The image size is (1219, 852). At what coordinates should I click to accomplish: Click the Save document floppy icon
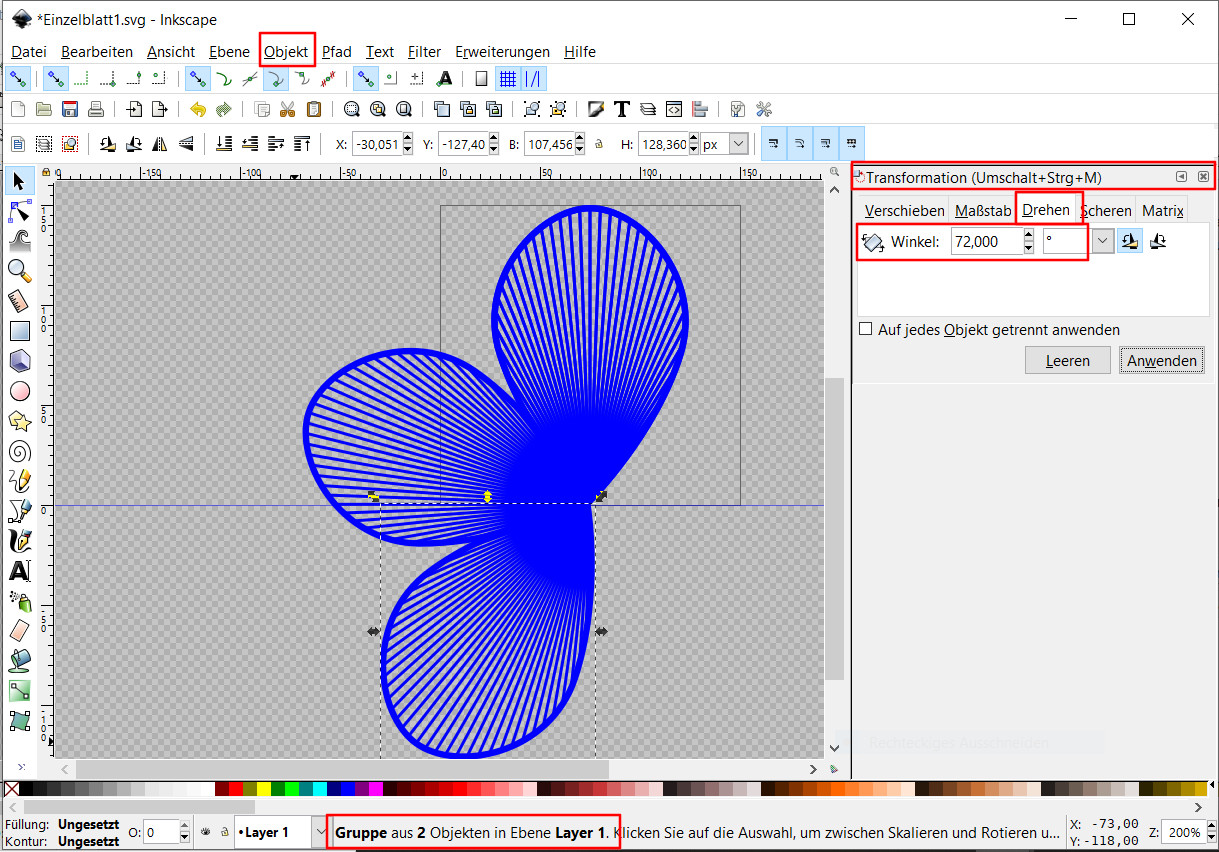click(70, 109)
